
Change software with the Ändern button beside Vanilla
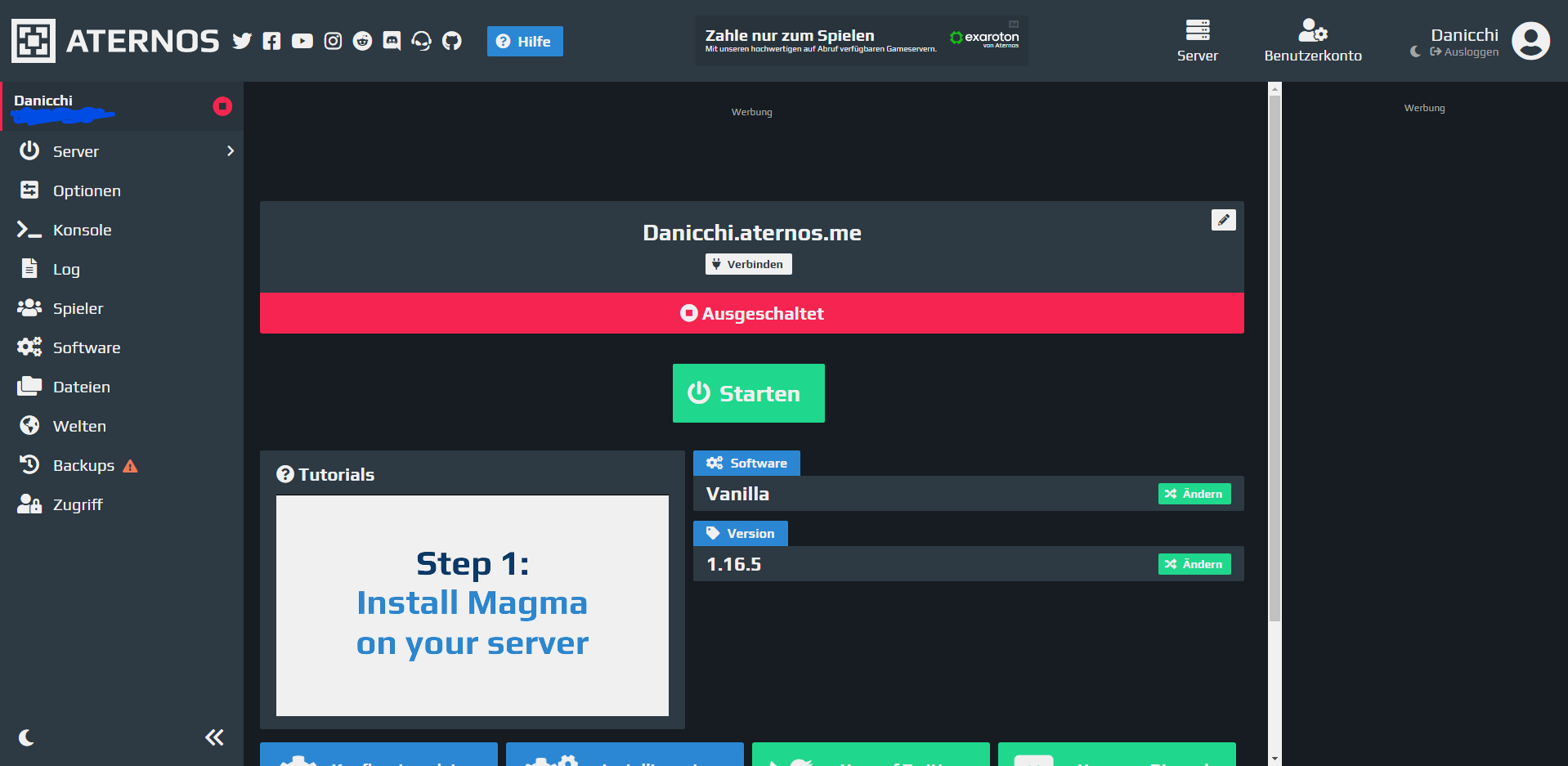click(1194, 494)
